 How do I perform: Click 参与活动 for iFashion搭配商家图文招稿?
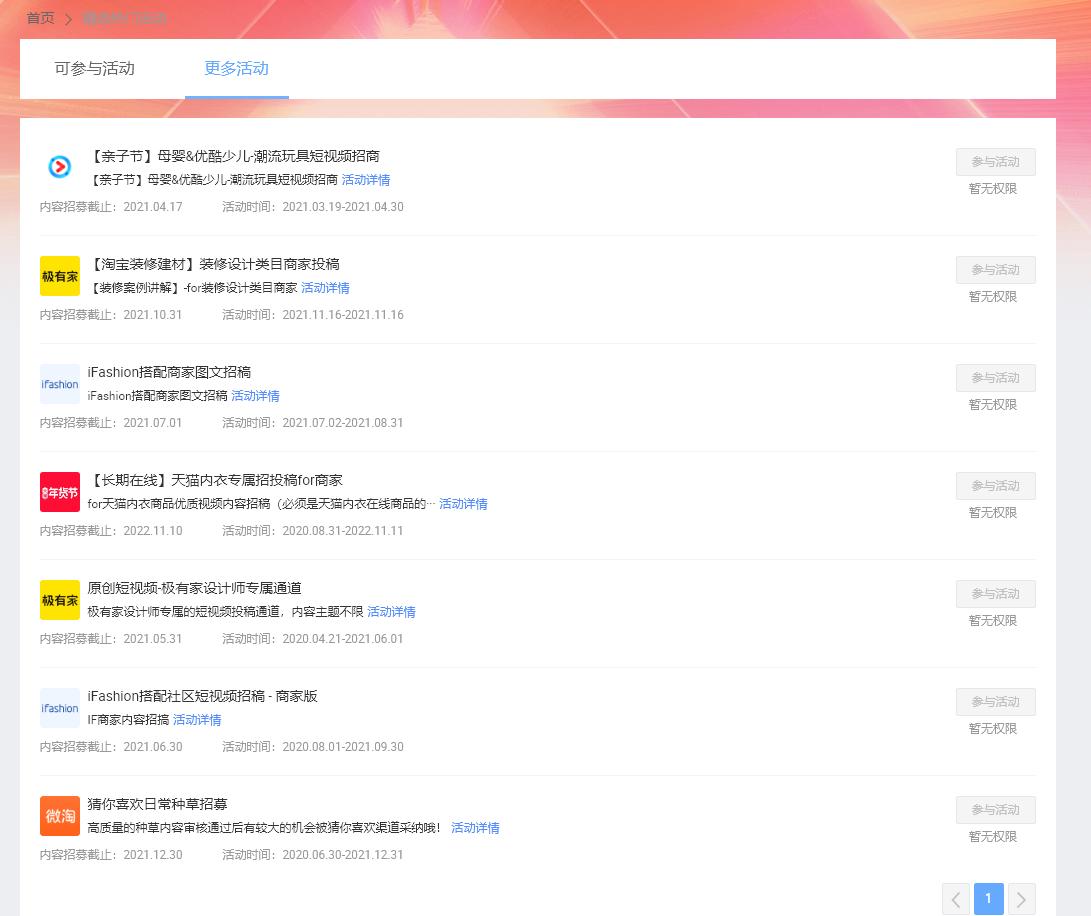(996, 377)
